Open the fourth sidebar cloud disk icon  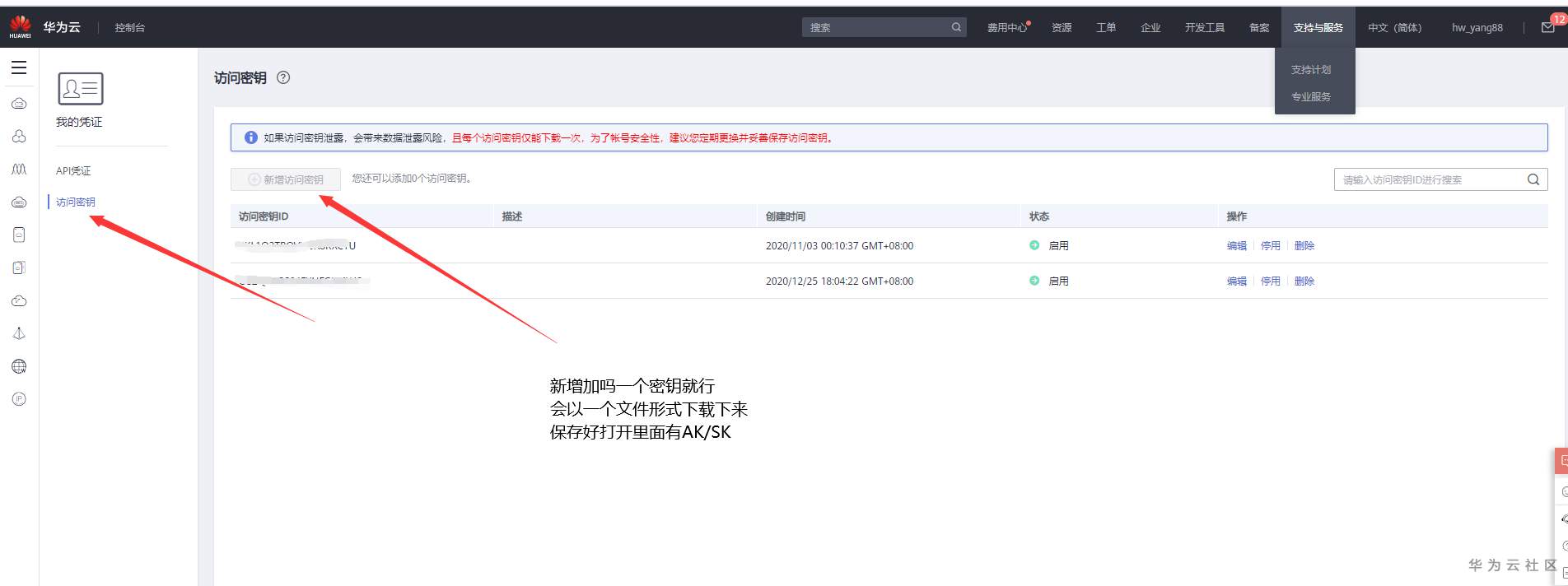coord(19,202)
